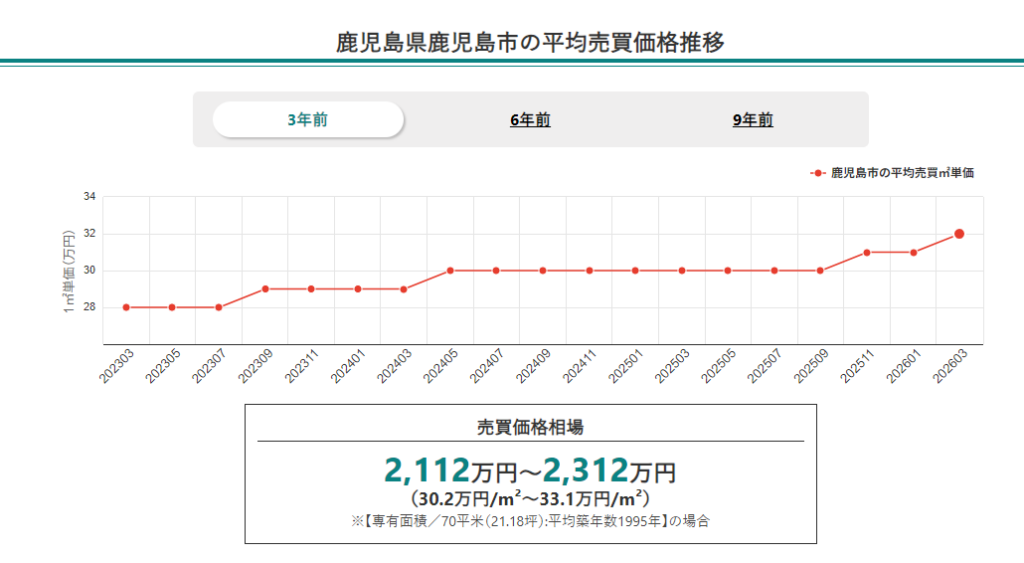
Task: Click the 売買価格相場 box title
Action: pos(530,427)
